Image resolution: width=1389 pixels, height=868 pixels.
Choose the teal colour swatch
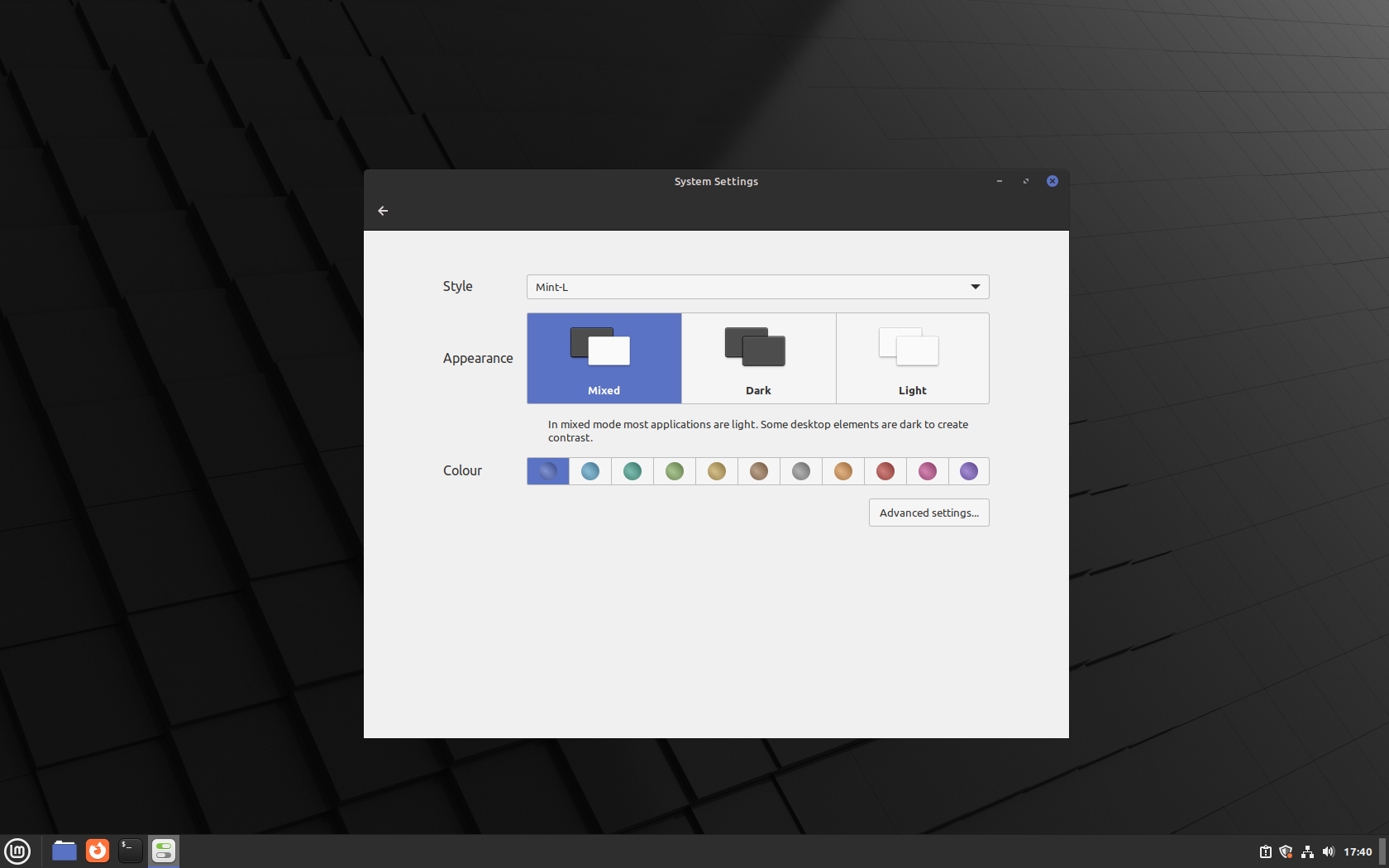tap(632, 471)
